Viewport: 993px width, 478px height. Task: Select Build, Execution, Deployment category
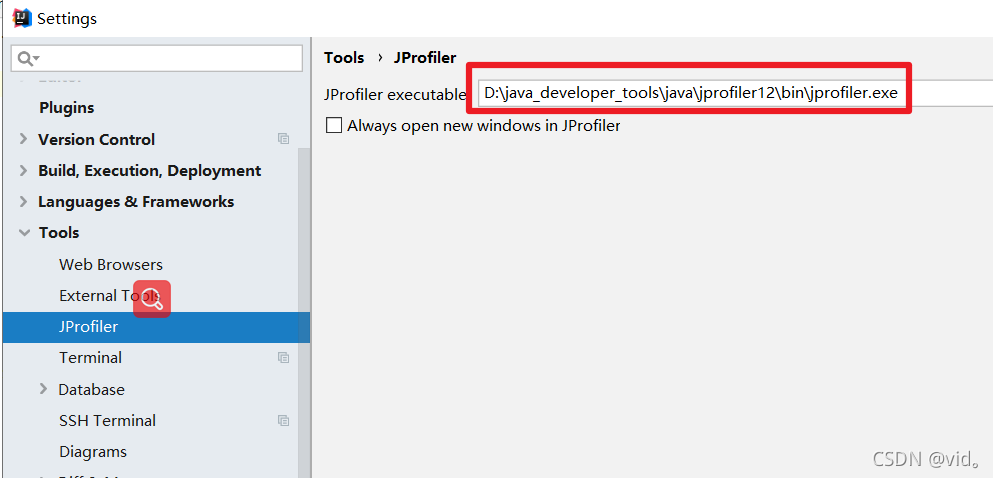149,170
